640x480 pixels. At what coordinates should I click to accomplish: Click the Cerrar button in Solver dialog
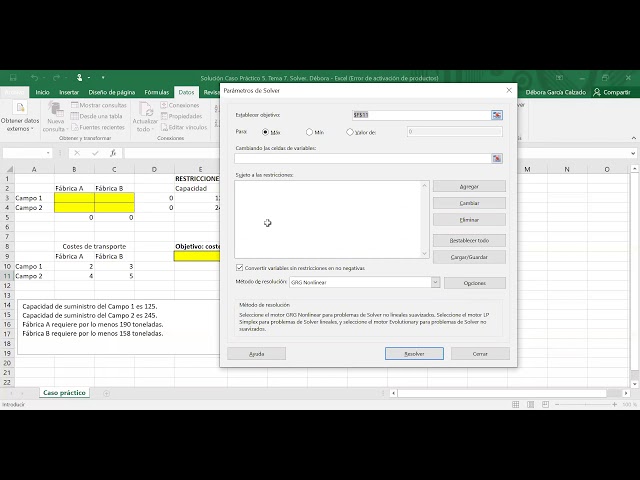(x=480, y=353)
